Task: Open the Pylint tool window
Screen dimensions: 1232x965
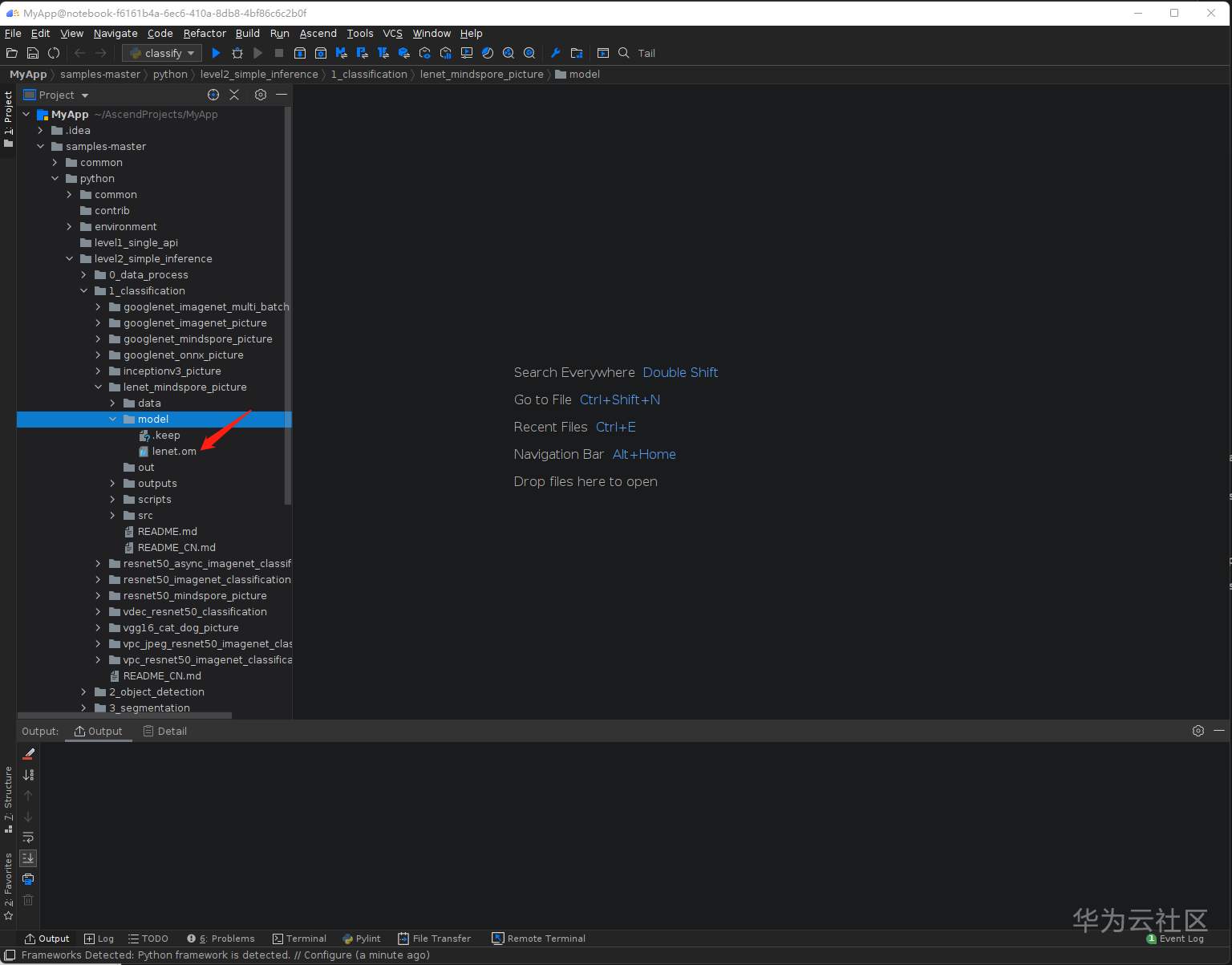Action: pos(362,939)
